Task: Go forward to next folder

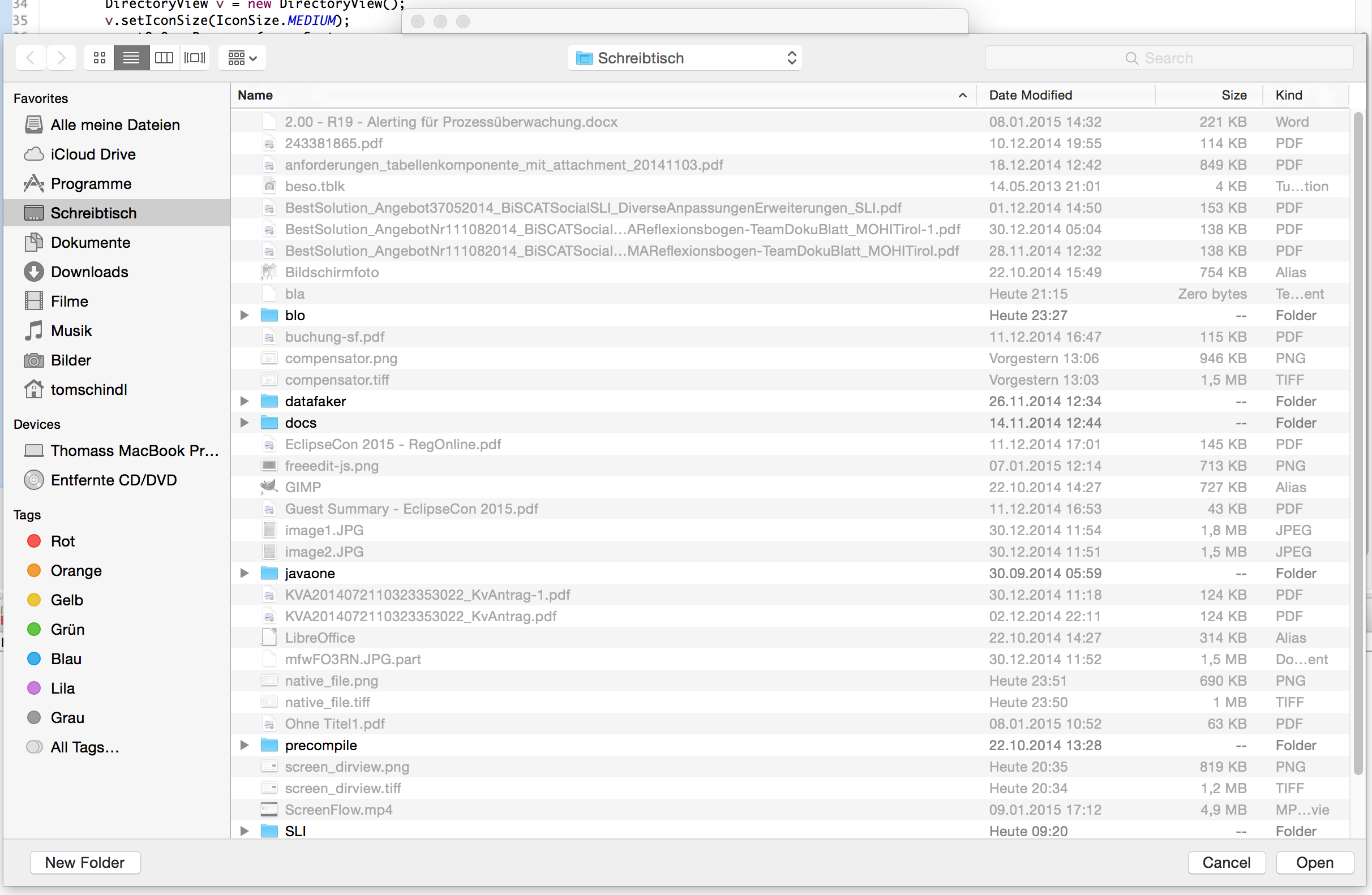Action: tap(61, 58)
